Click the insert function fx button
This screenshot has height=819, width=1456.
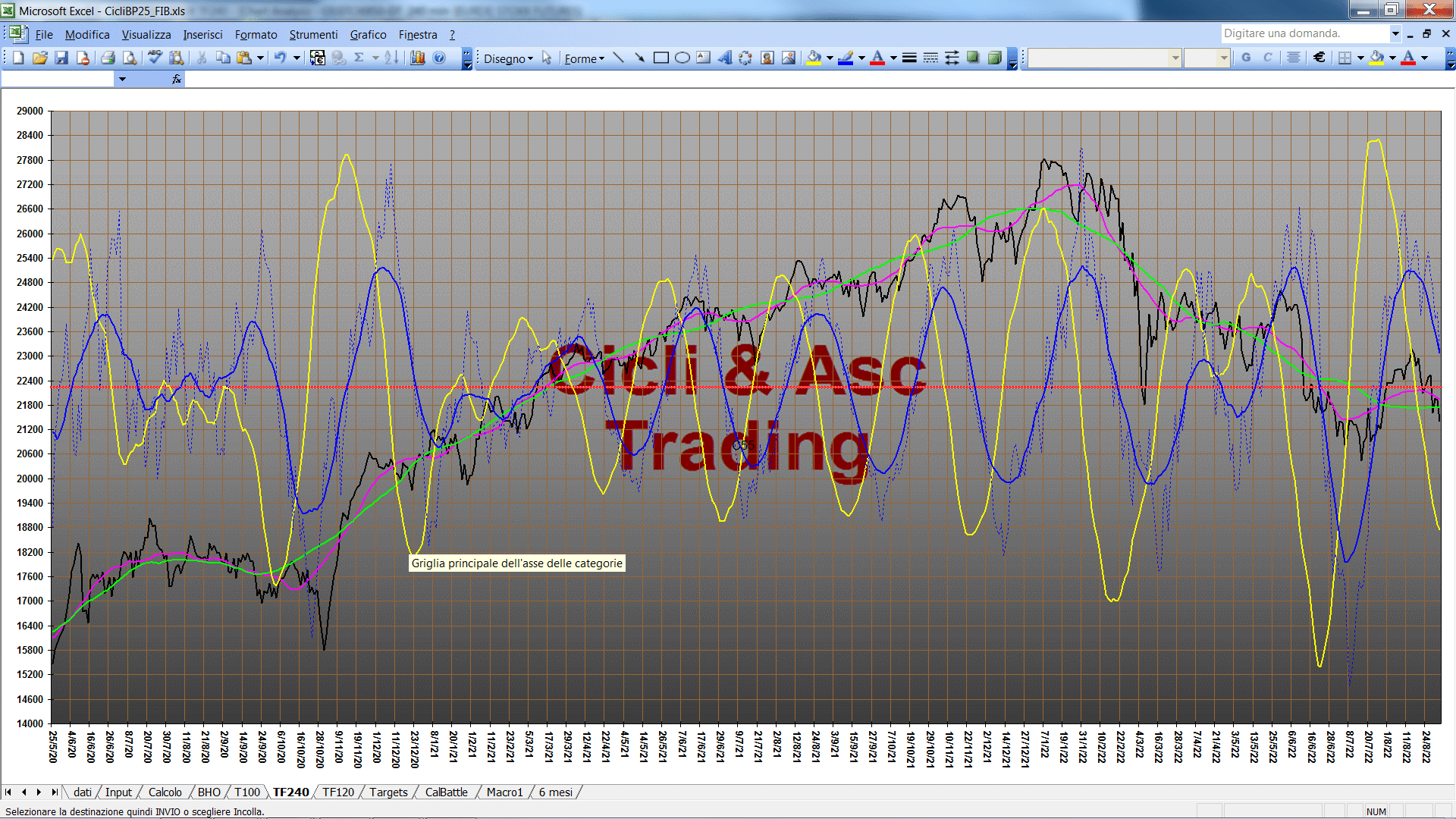(176, 79)
